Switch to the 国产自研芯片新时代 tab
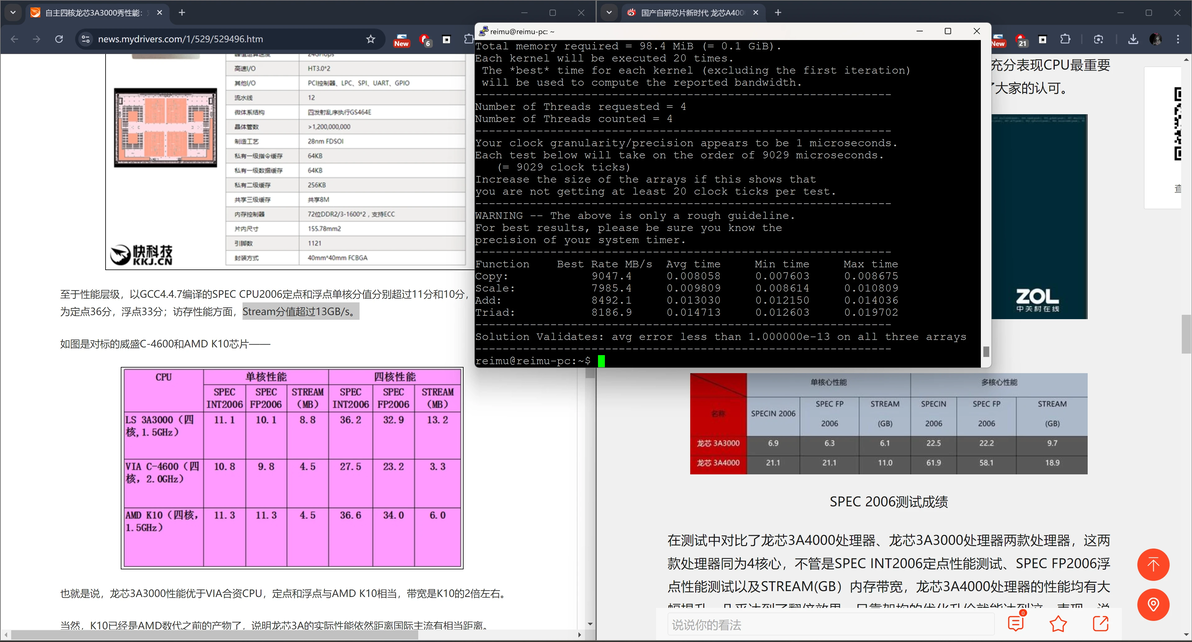Screen dimensions: 1192x642 click(688, 13)
